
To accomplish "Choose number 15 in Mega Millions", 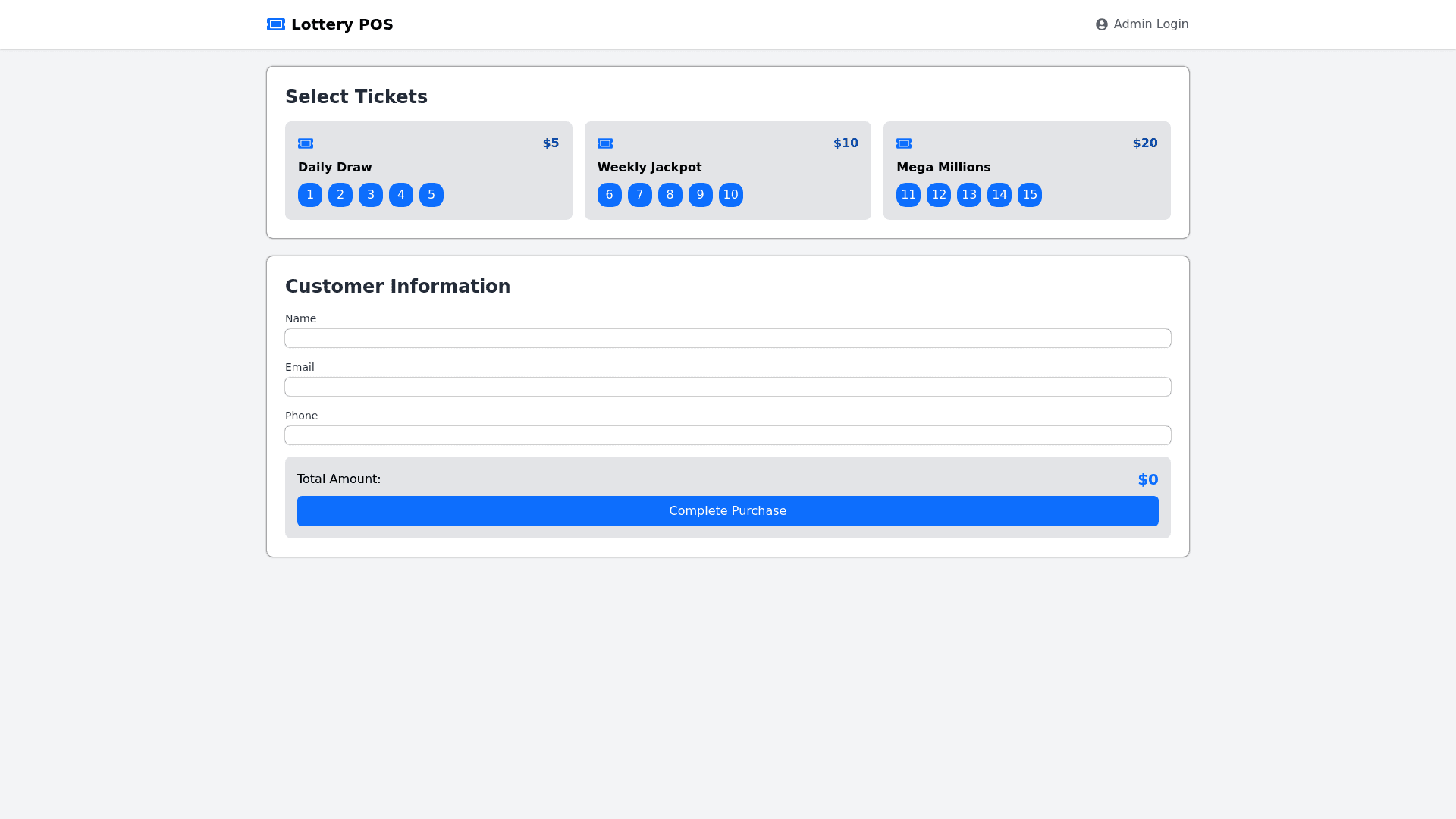I will 1029,195.
